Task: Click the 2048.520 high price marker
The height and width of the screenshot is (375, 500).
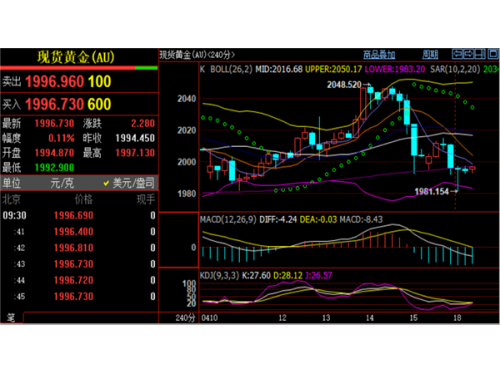Action: click(344, 85)
